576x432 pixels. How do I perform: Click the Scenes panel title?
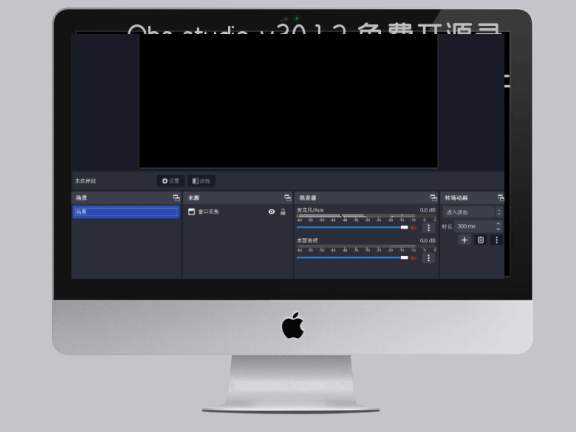[82, 198]
